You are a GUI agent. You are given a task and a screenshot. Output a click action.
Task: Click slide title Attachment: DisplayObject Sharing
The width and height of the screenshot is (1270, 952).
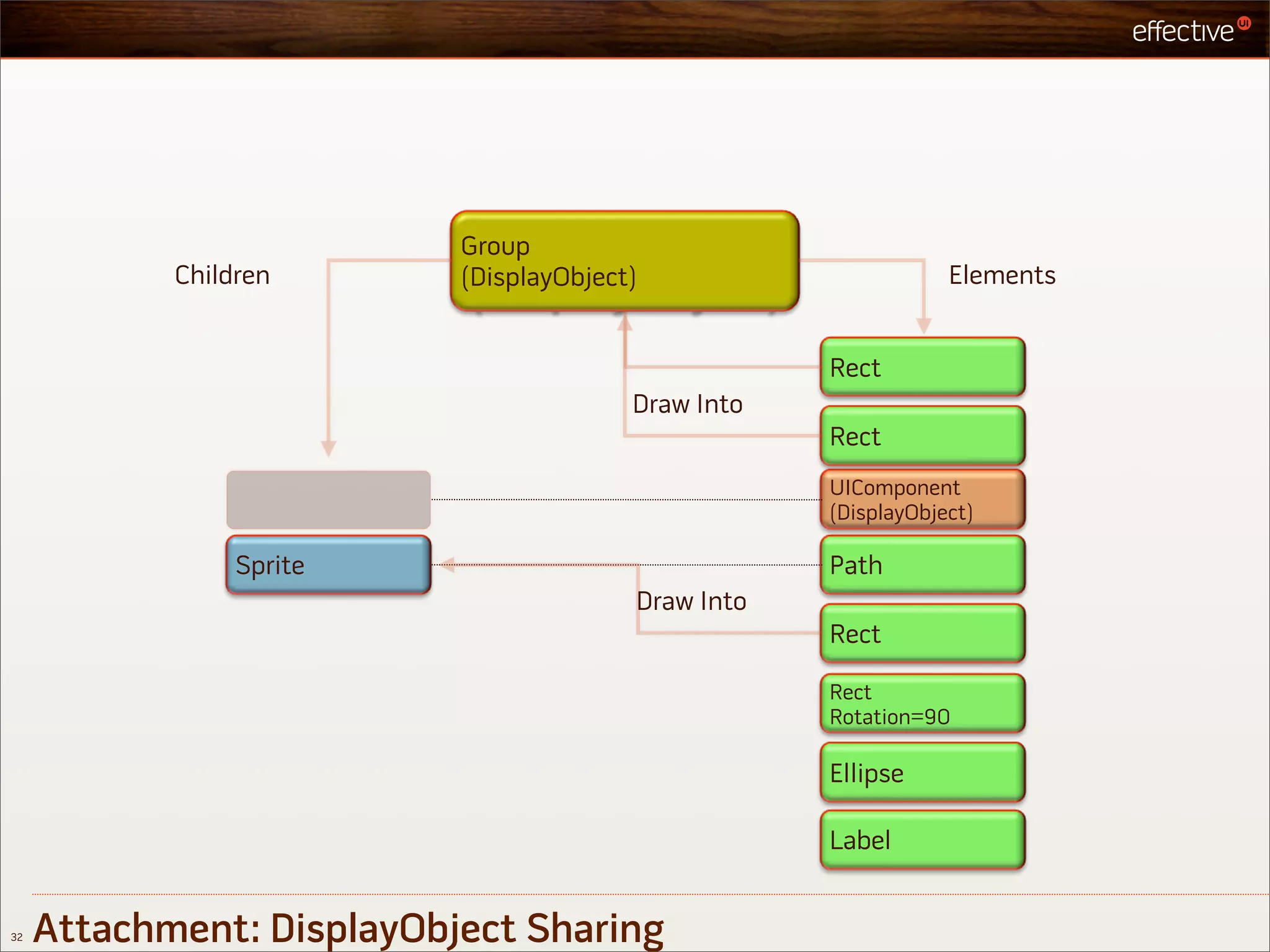pyautogui.click(x=348, y=928)
